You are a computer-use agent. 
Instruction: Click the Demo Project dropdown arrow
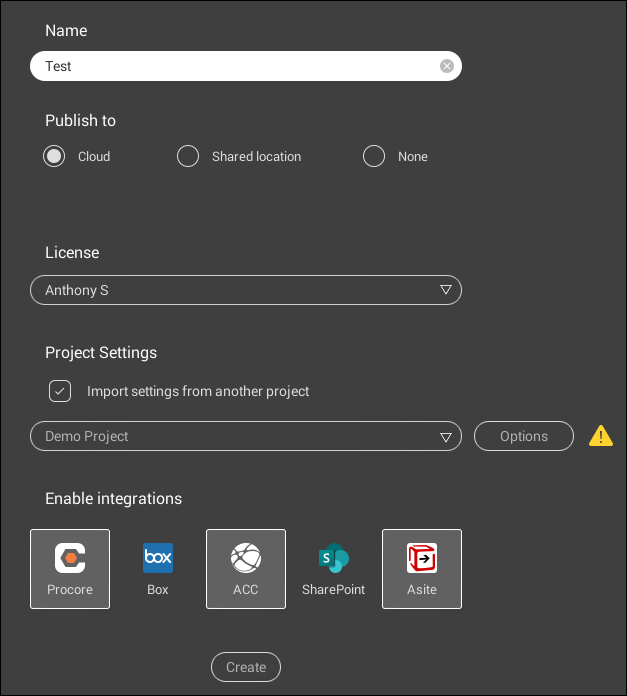(x=446, y=437)
